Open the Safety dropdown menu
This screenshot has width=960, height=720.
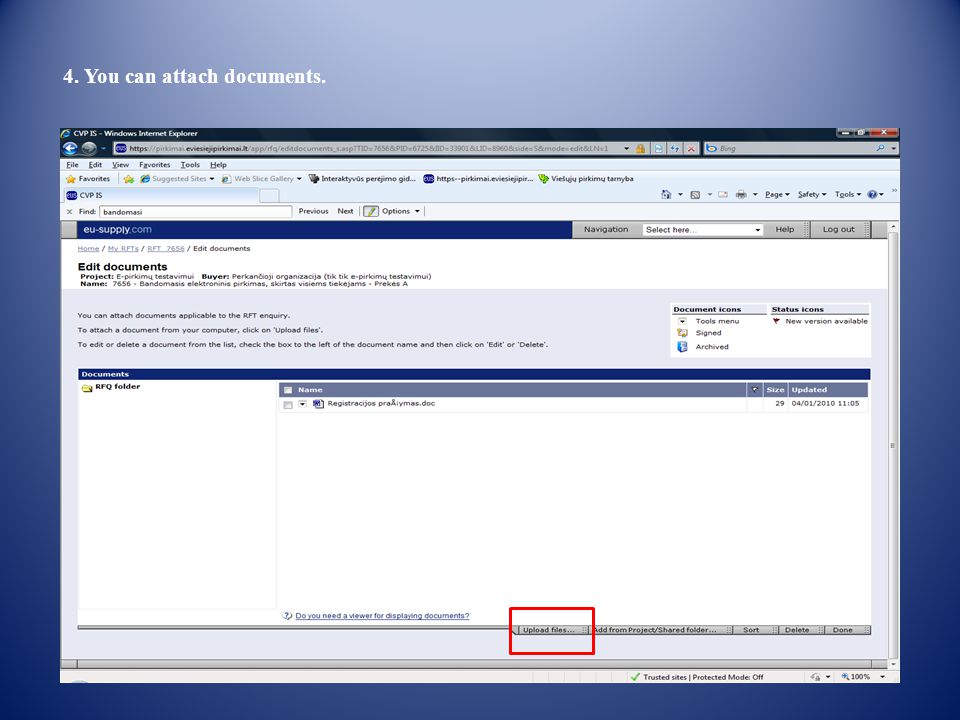[x=812, y=195]
